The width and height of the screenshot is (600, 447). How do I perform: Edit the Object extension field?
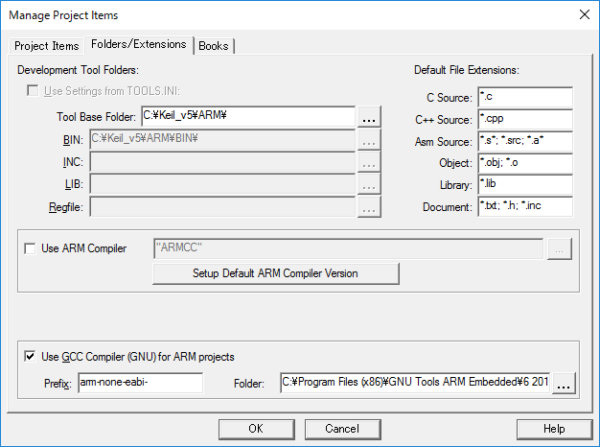525,163
